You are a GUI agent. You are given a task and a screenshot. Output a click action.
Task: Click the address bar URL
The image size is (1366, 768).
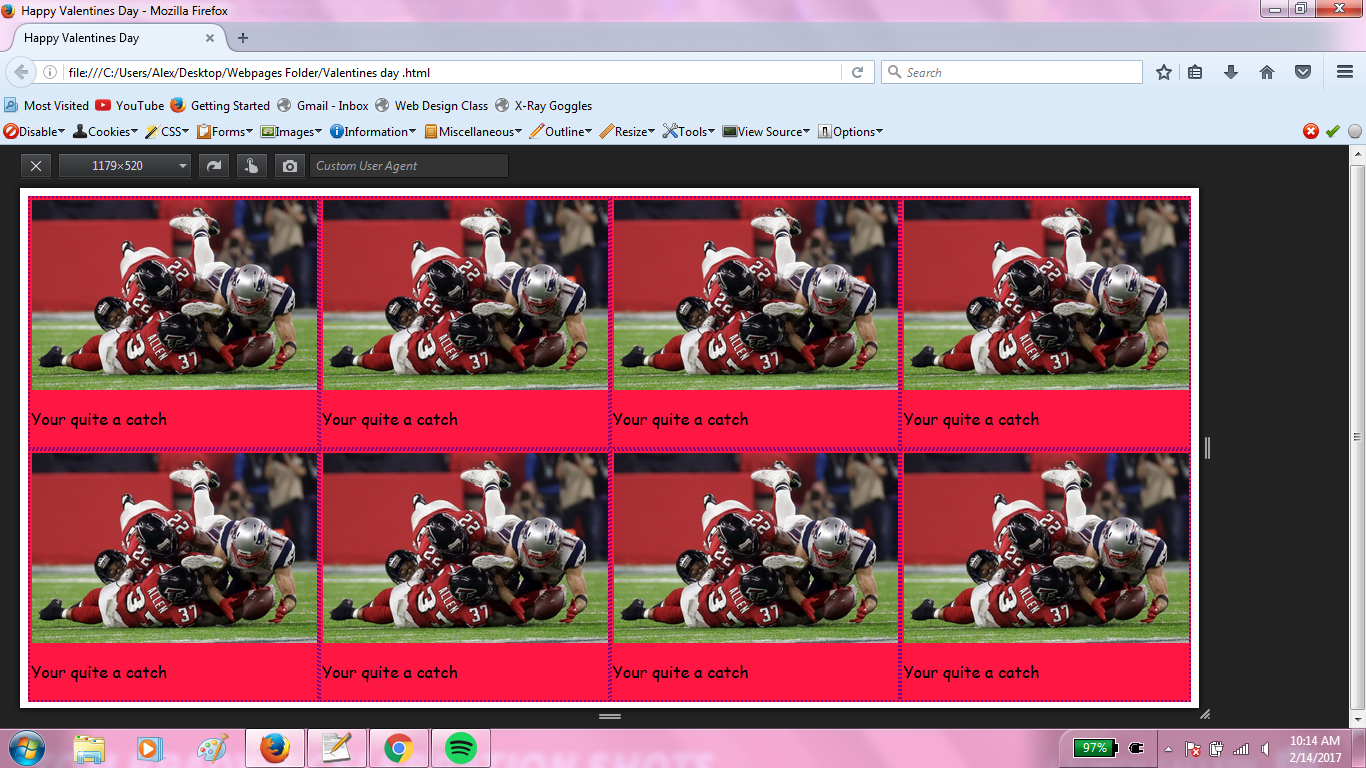point(250,73)
